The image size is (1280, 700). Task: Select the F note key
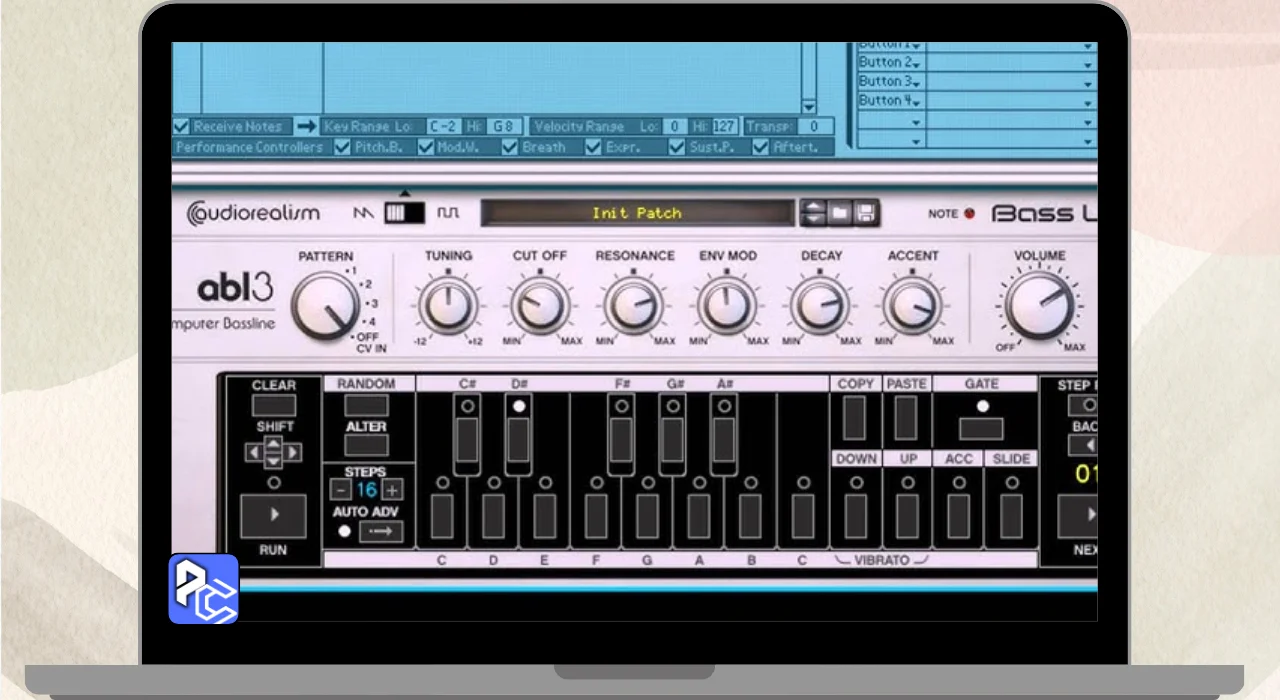[596, 516]
